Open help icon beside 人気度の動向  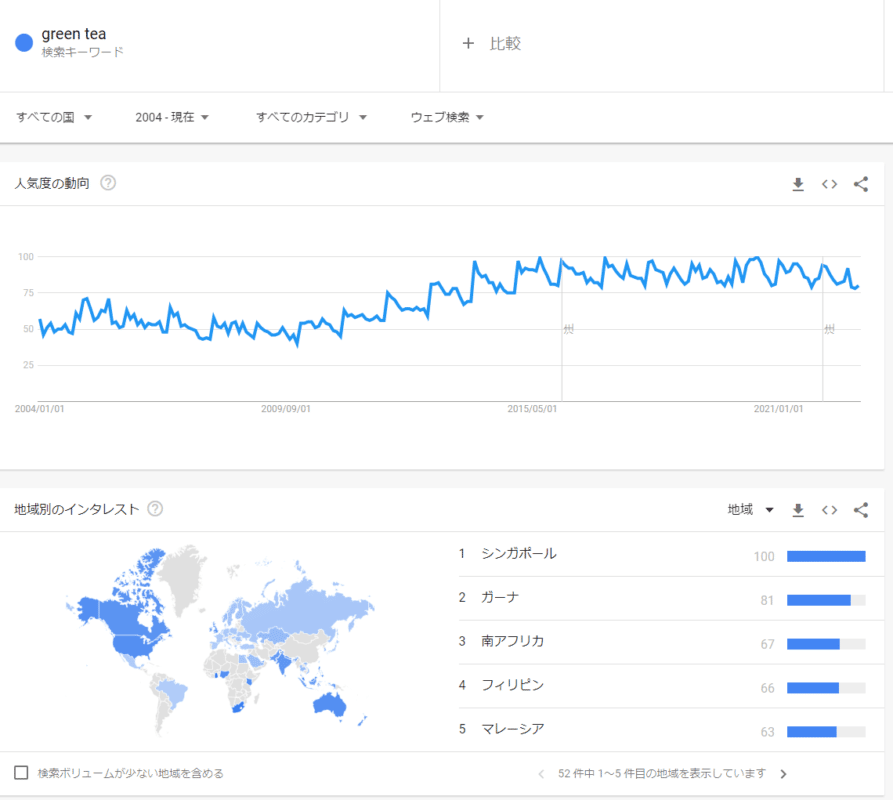(x=108, y=183)
